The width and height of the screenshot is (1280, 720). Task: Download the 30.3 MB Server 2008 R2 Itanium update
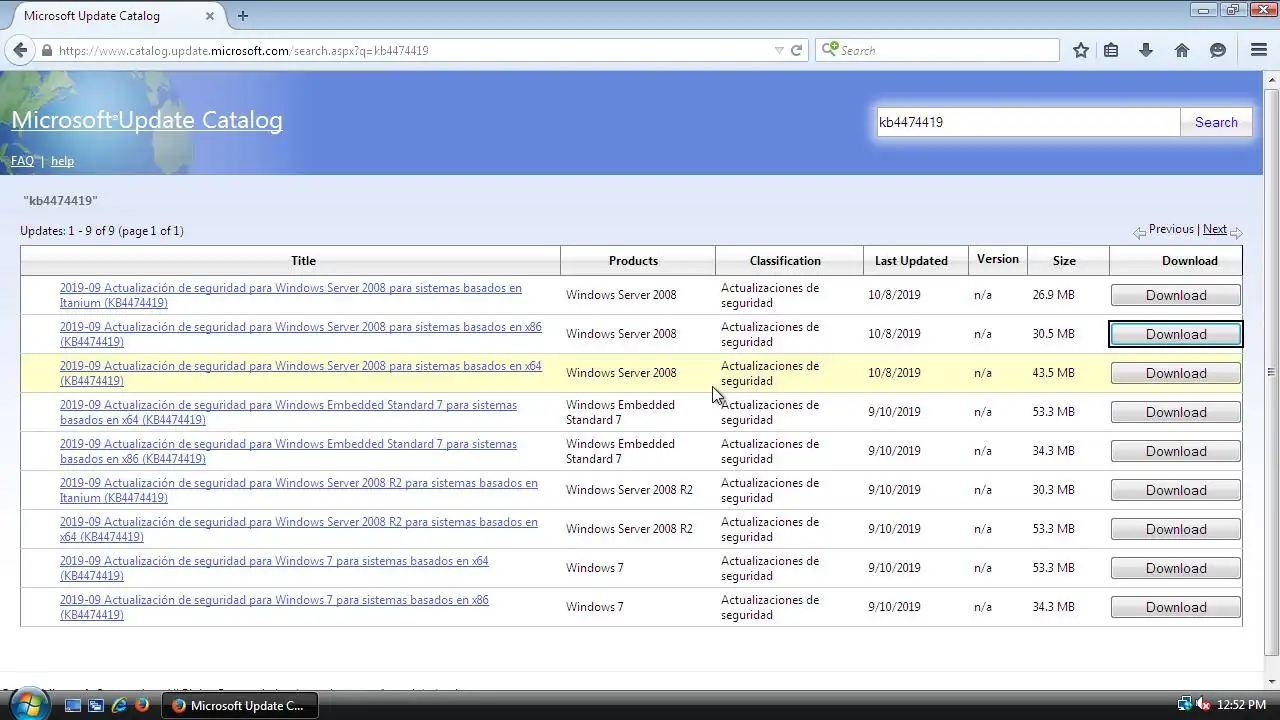click(x=1176, y=490)
